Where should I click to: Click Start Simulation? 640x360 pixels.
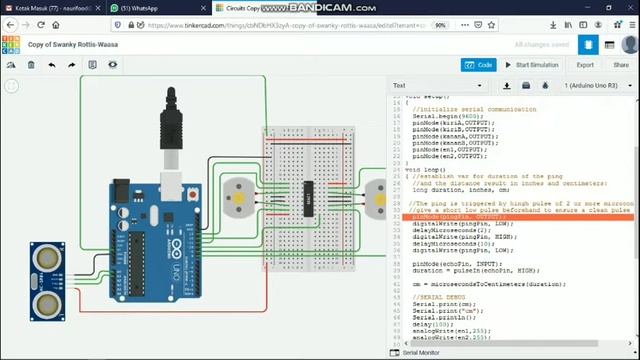point(532,65)
